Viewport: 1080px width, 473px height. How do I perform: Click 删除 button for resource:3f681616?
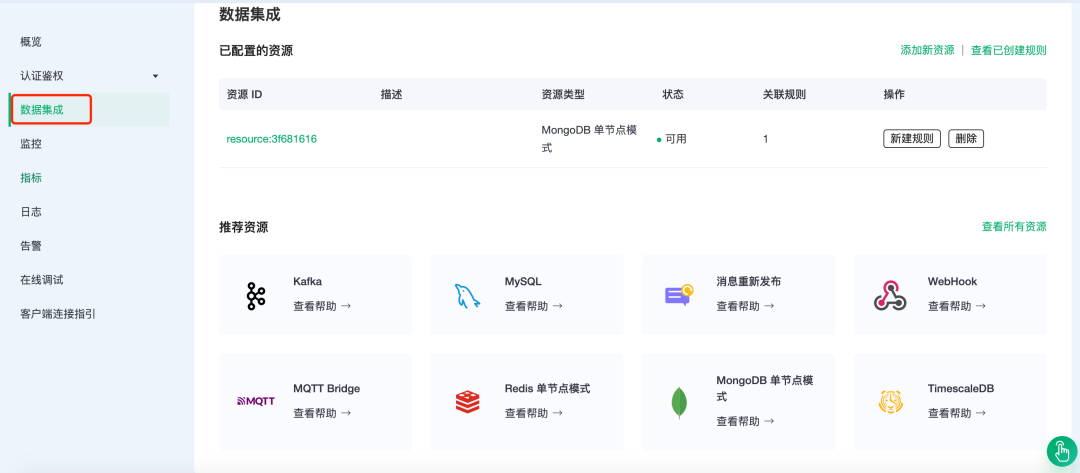point(966,138)
